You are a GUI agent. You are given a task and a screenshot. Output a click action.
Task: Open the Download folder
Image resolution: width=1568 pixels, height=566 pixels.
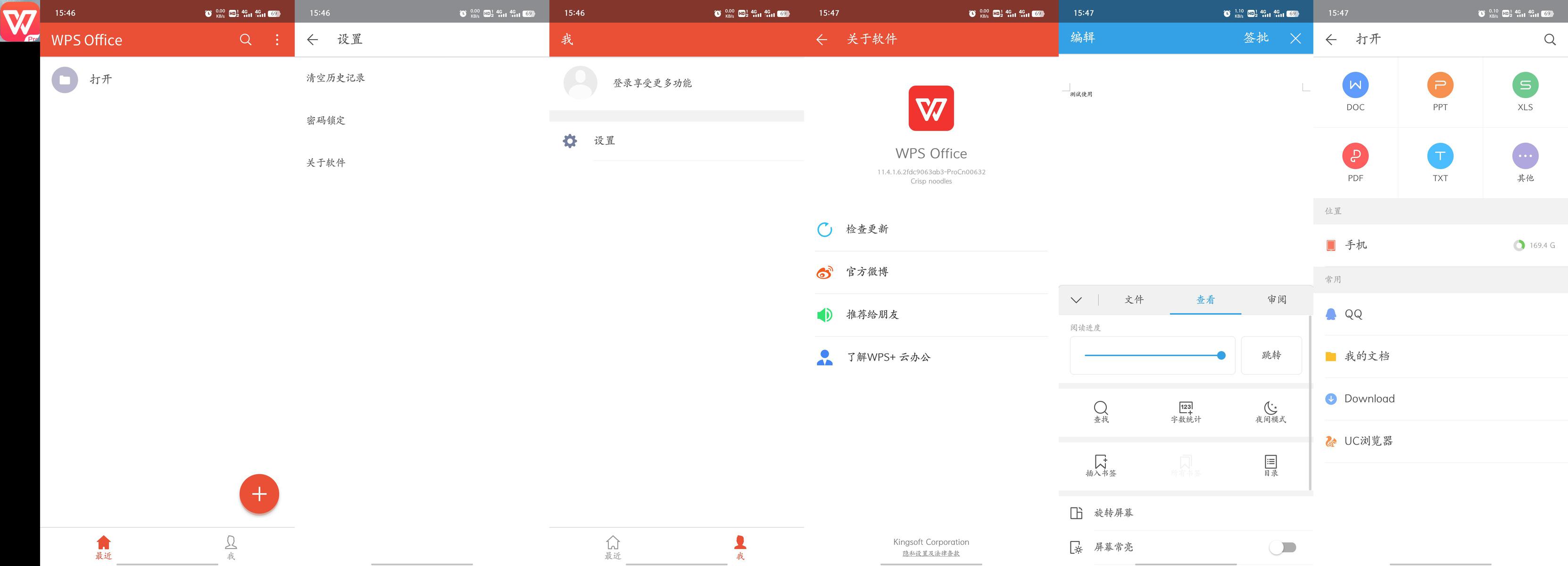point(1440,399)
